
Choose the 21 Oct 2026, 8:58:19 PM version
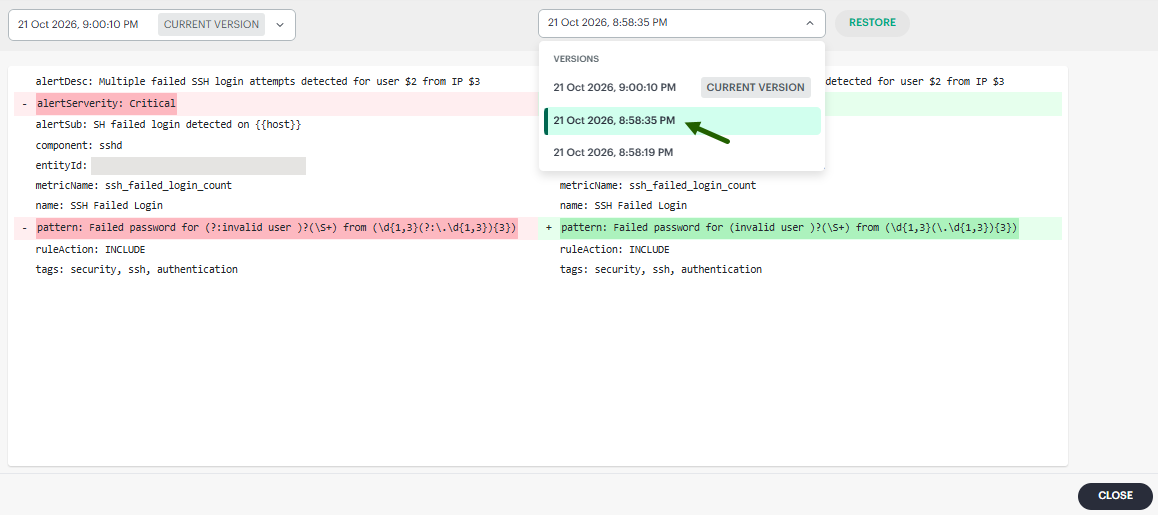682,152
